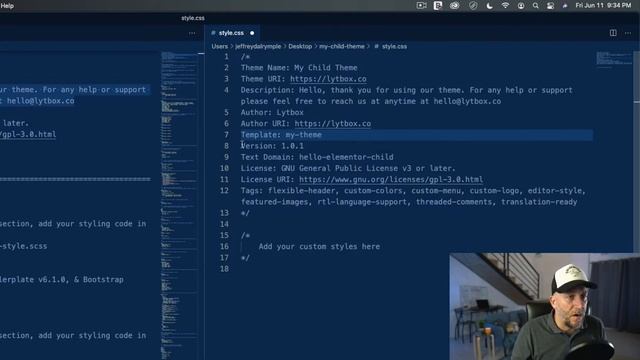The width and height of the screenshot is (640, 360).
Task: Click the 'Add your custom styles here' comment
Action: coord(319,247)
